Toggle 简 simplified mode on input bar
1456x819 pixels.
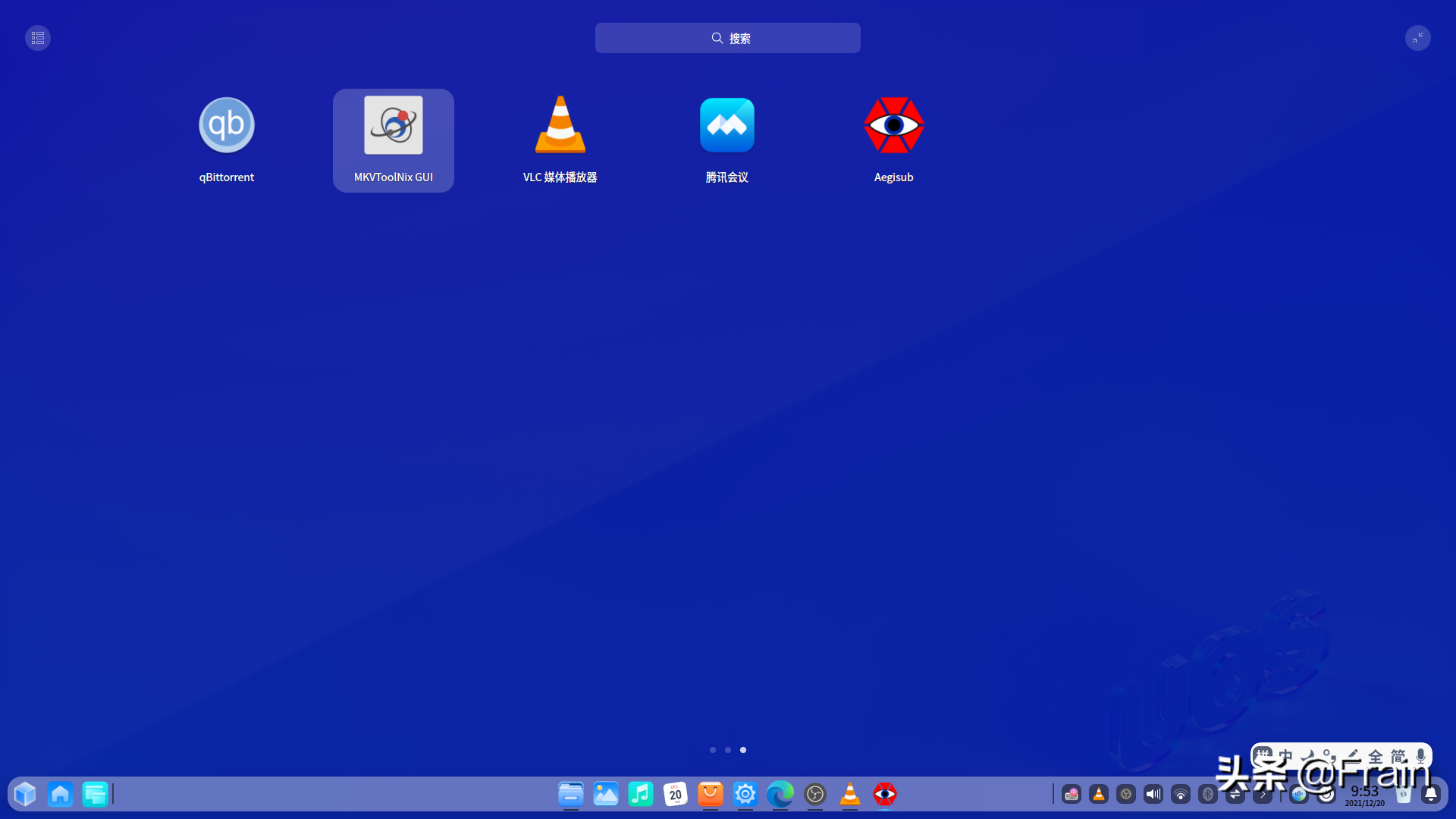[1398, 756]
